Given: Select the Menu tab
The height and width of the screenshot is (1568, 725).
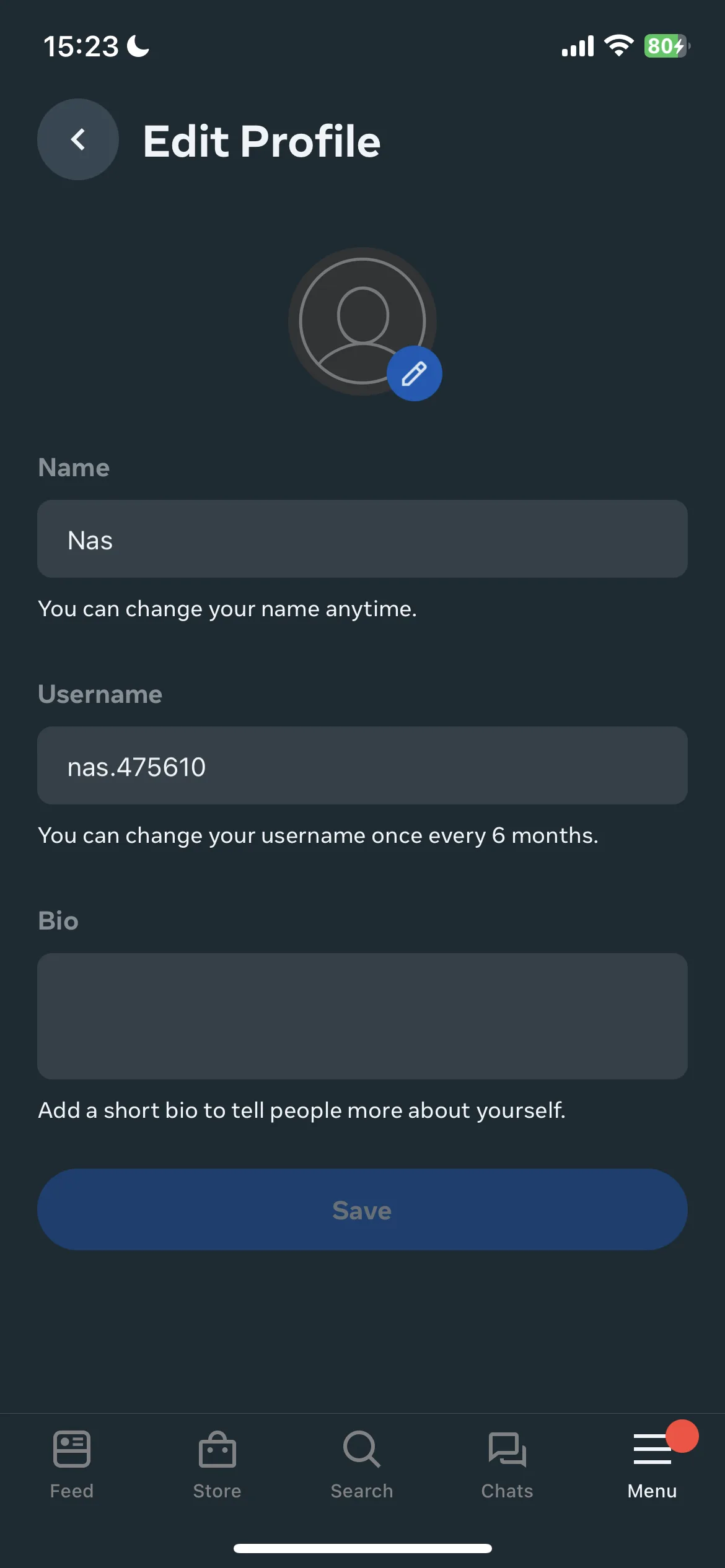Looking at the screenshot, I should pos(652,1465).
